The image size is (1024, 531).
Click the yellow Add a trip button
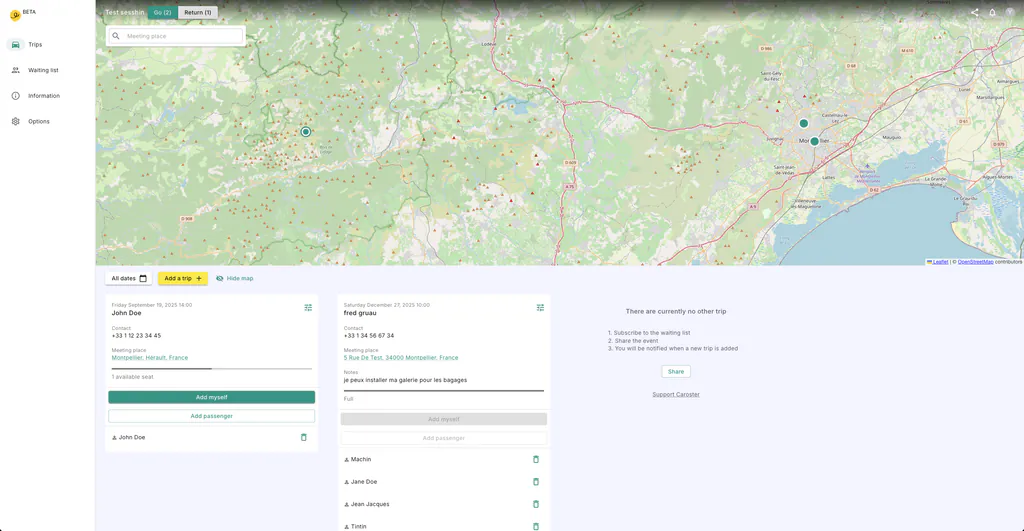click(183, 278)
